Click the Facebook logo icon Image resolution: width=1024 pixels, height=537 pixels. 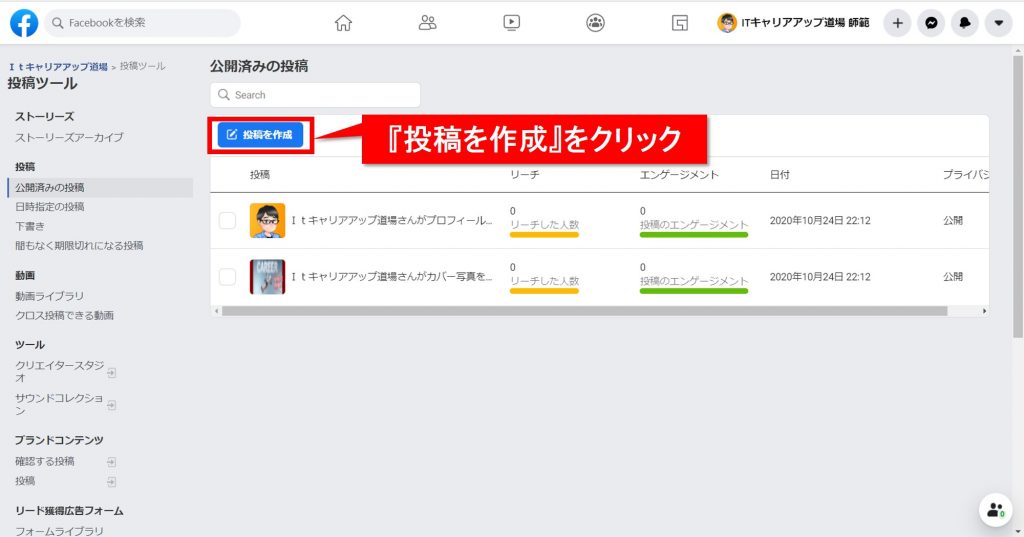[x=24, y=23]
